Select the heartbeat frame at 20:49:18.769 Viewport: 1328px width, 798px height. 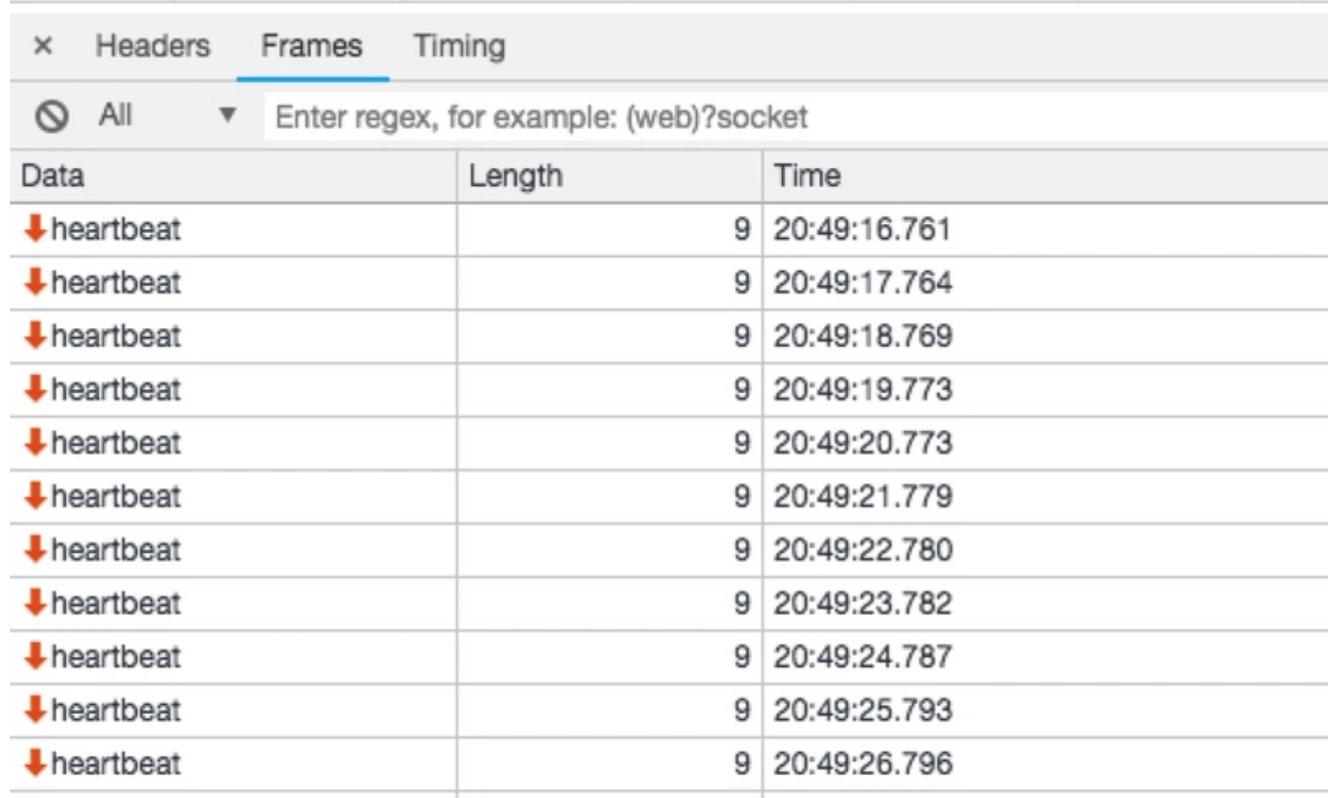click(116, 336)
